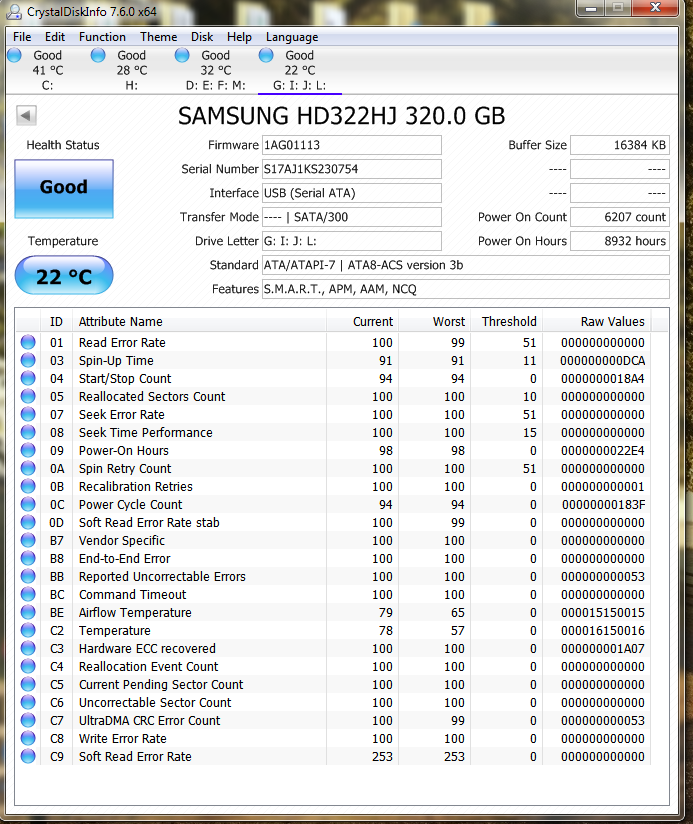This screenshot has height=824, width=693.
Task: Click the previous disk arrow button
Action: (26, 115)
